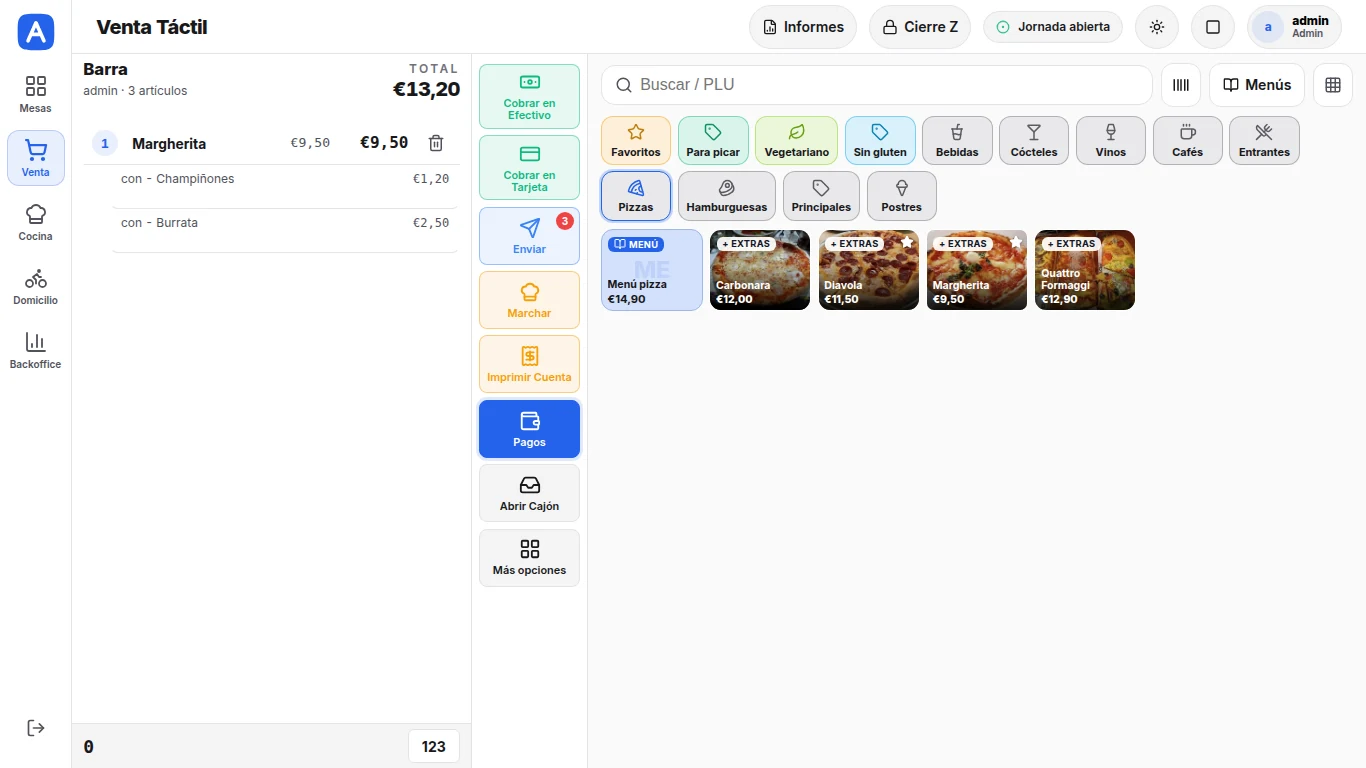Print the bill with Imprimir Cuenta
The width and height of the screenshot is (1366, 768).
[529, 364]
